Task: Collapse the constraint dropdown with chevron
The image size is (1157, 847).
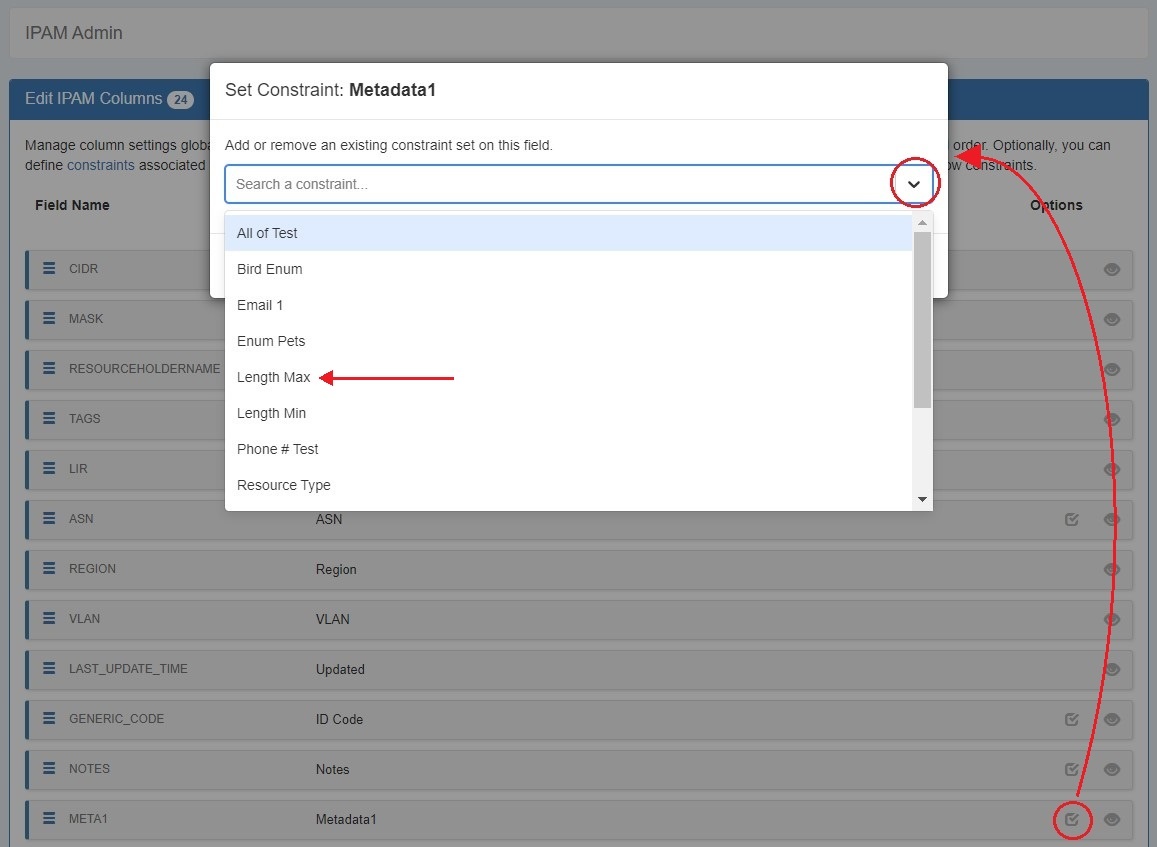Action: pos(913,184)
